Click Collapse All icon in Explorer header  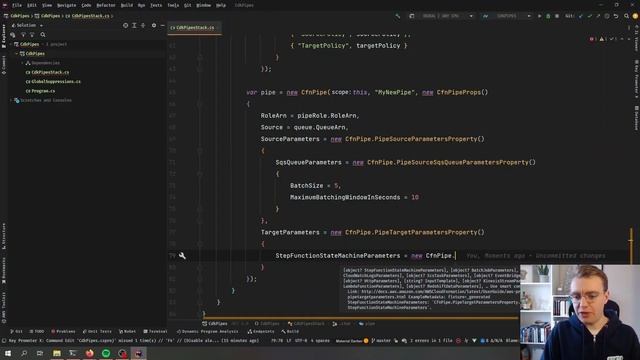143,25
